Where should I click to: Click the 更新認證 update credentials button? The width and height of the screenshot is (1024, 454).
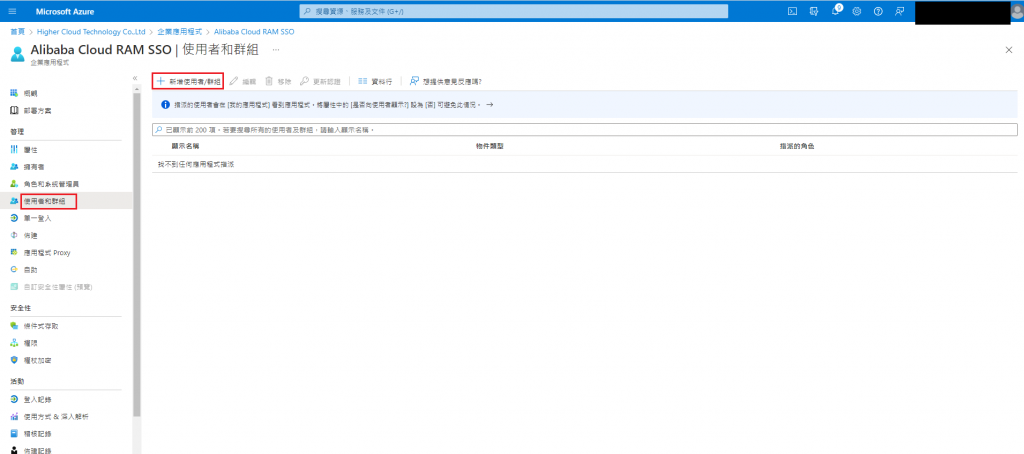click(320, 82)
